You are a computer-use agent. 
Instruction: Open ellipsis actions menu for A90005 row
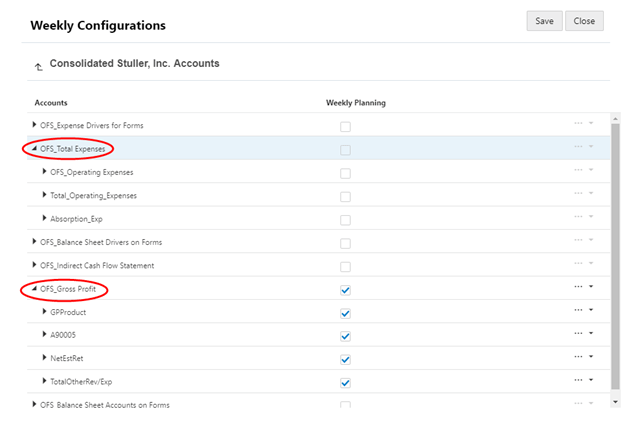[x=579, y=335]
